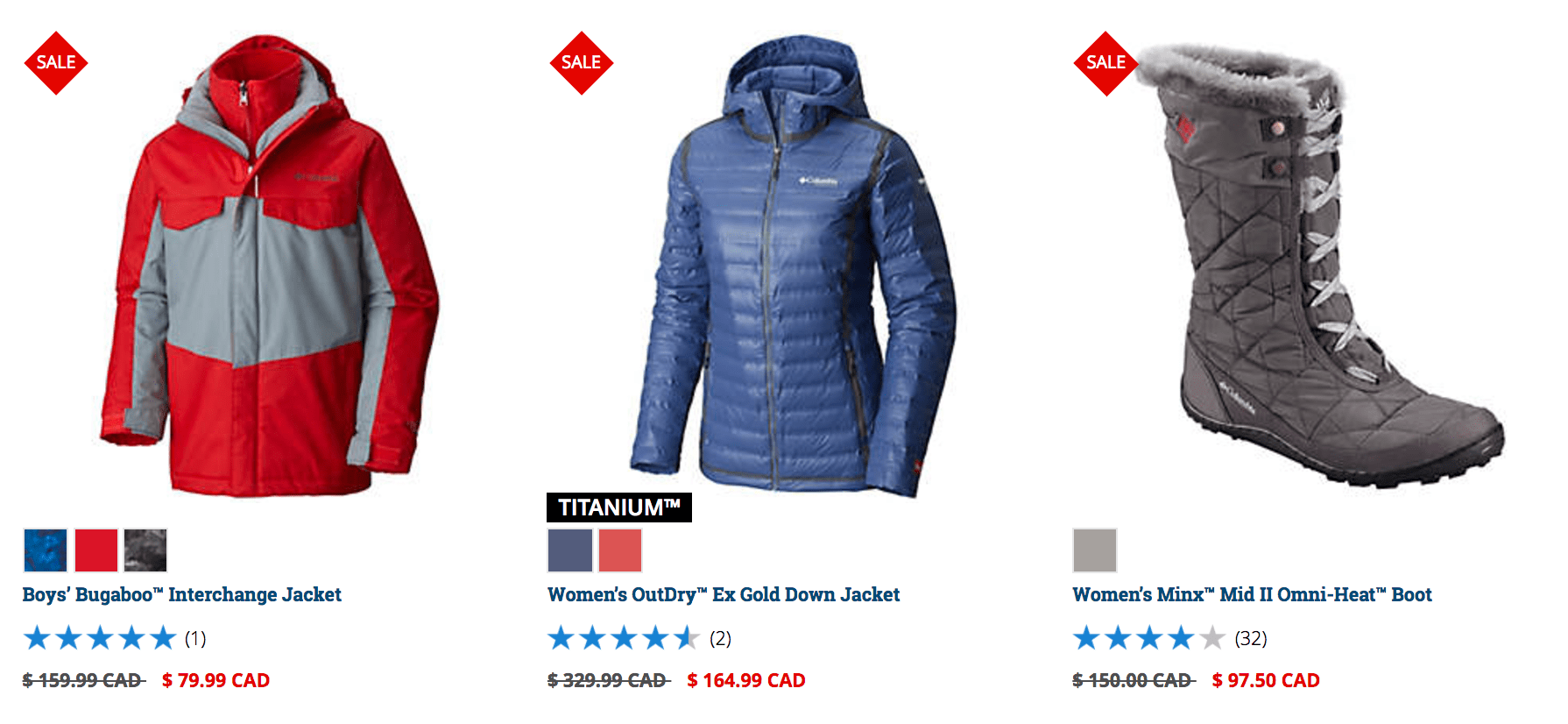
Task: Click the grey quilted boot product image
Action: pos(1320,266)
